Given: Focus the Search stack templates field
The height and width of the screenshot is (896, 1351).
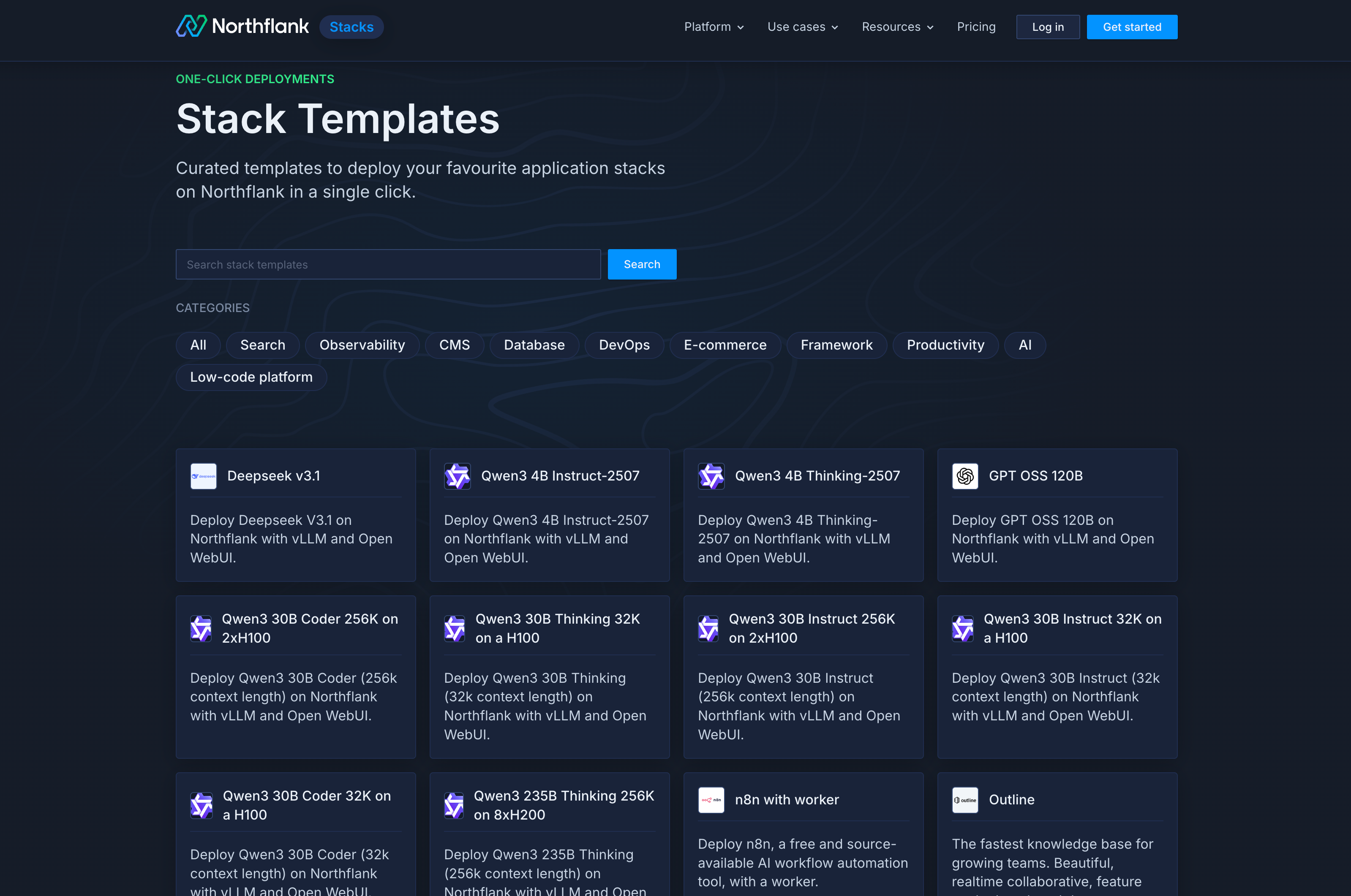Looking at the screenshot, I should (x=388, y=264).
